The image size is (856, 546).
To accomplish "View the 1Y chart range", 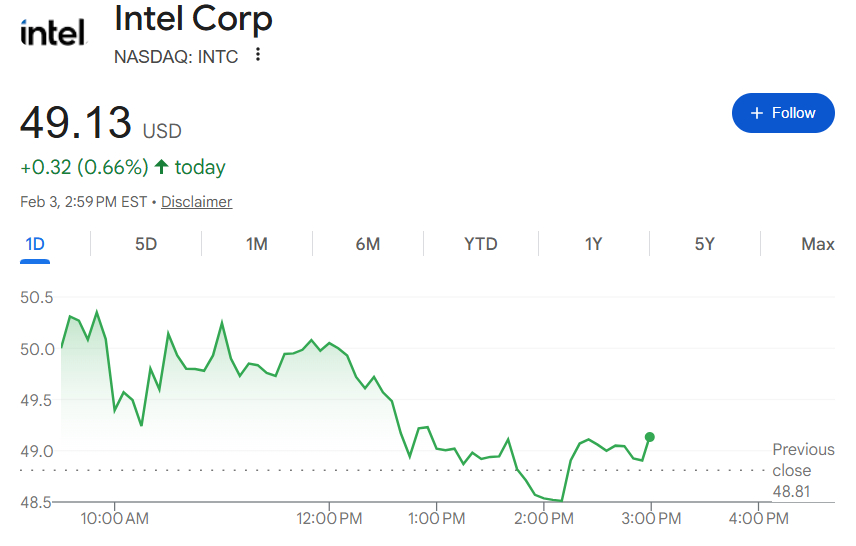I will pos(594,244).
